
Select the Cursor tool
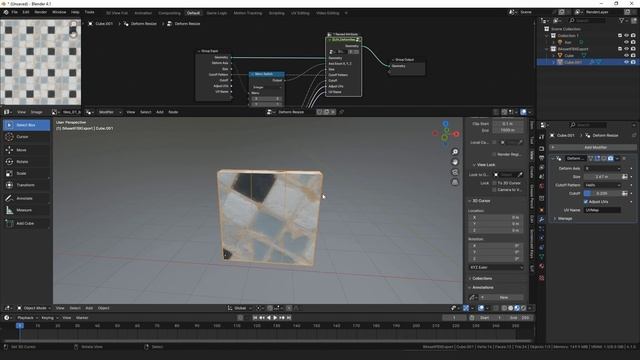[27, 137]
